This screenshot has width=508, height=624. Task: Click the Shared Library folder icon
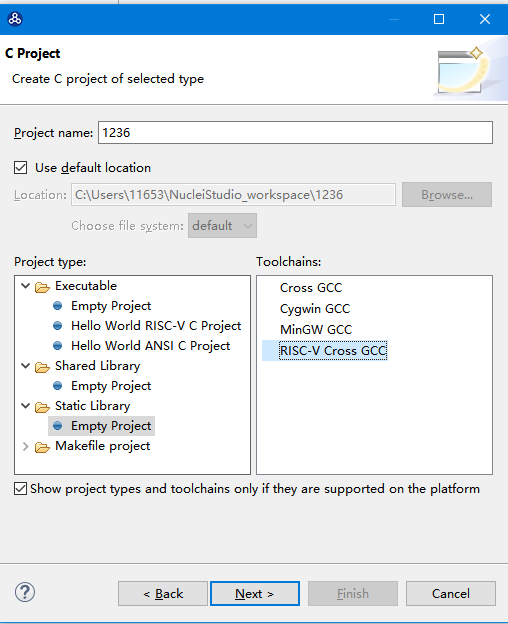click(x=42, y=367)
